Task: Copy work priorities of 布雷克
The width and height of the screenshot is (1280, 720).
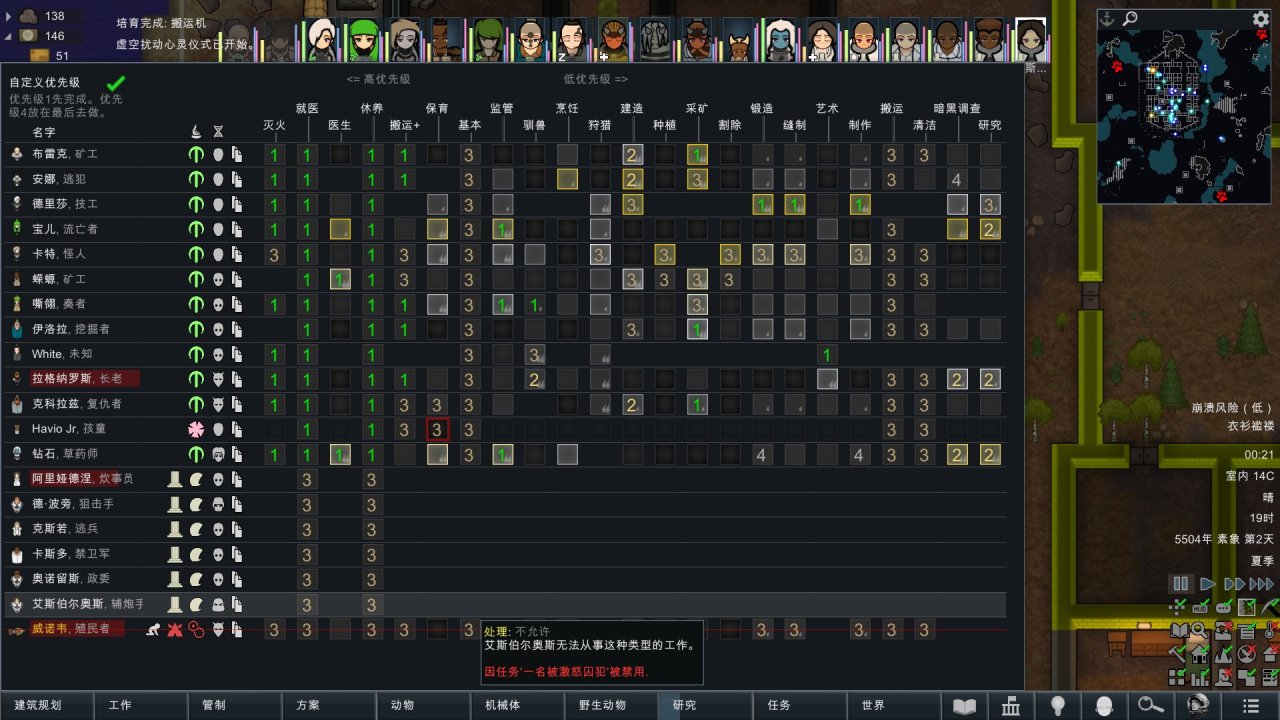Action: [237, 155]
